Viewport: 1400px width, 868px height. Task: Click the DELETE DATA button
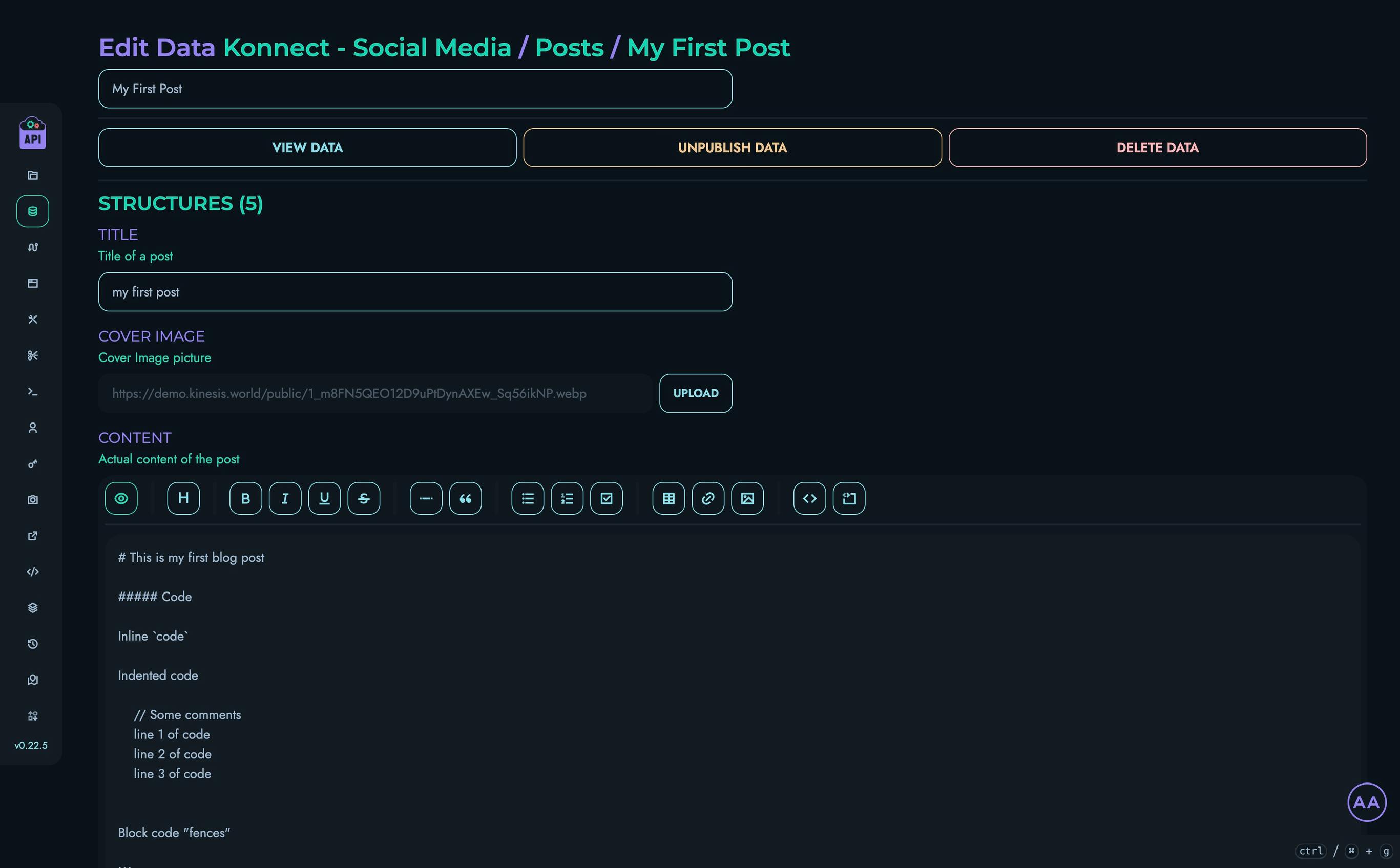pyautogui.click(x=1158, y=147)
